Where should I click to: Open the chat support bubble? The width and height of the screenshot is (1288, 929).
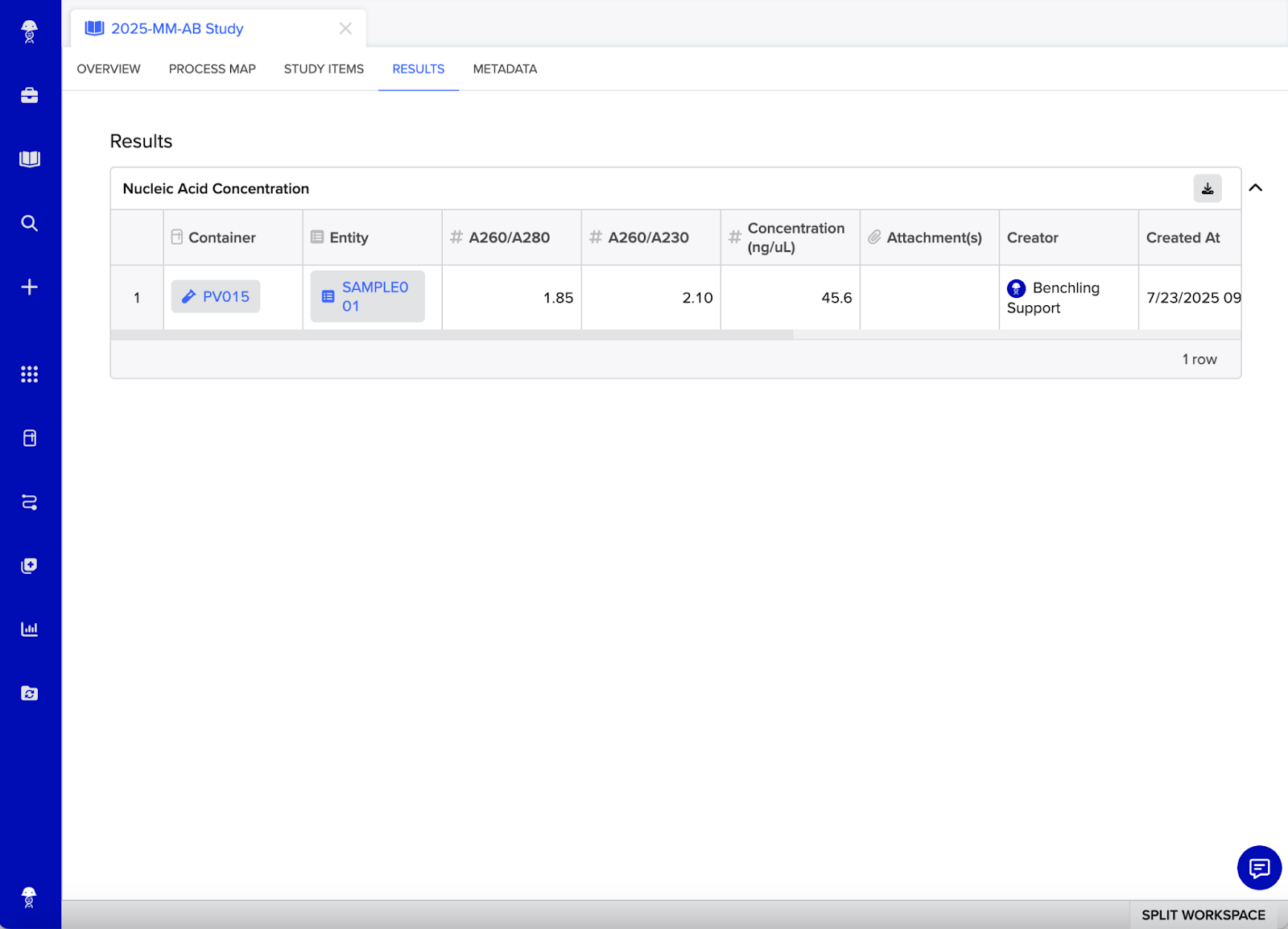(x=1259, y=868)
